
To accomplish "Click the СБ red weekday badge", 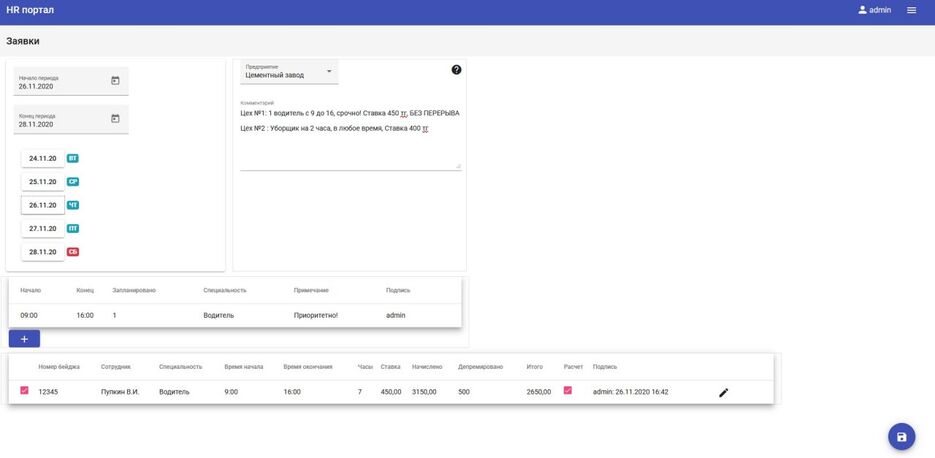I will pyautogui.click(x=73, y=252).
